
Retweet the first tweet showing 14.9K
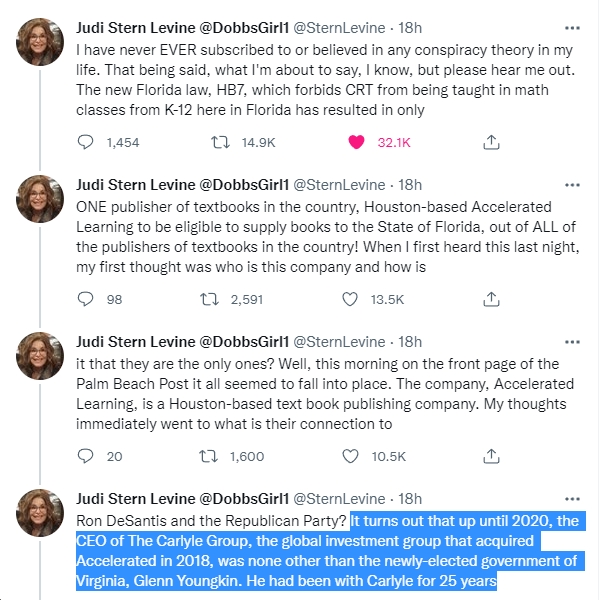point(220,142)
